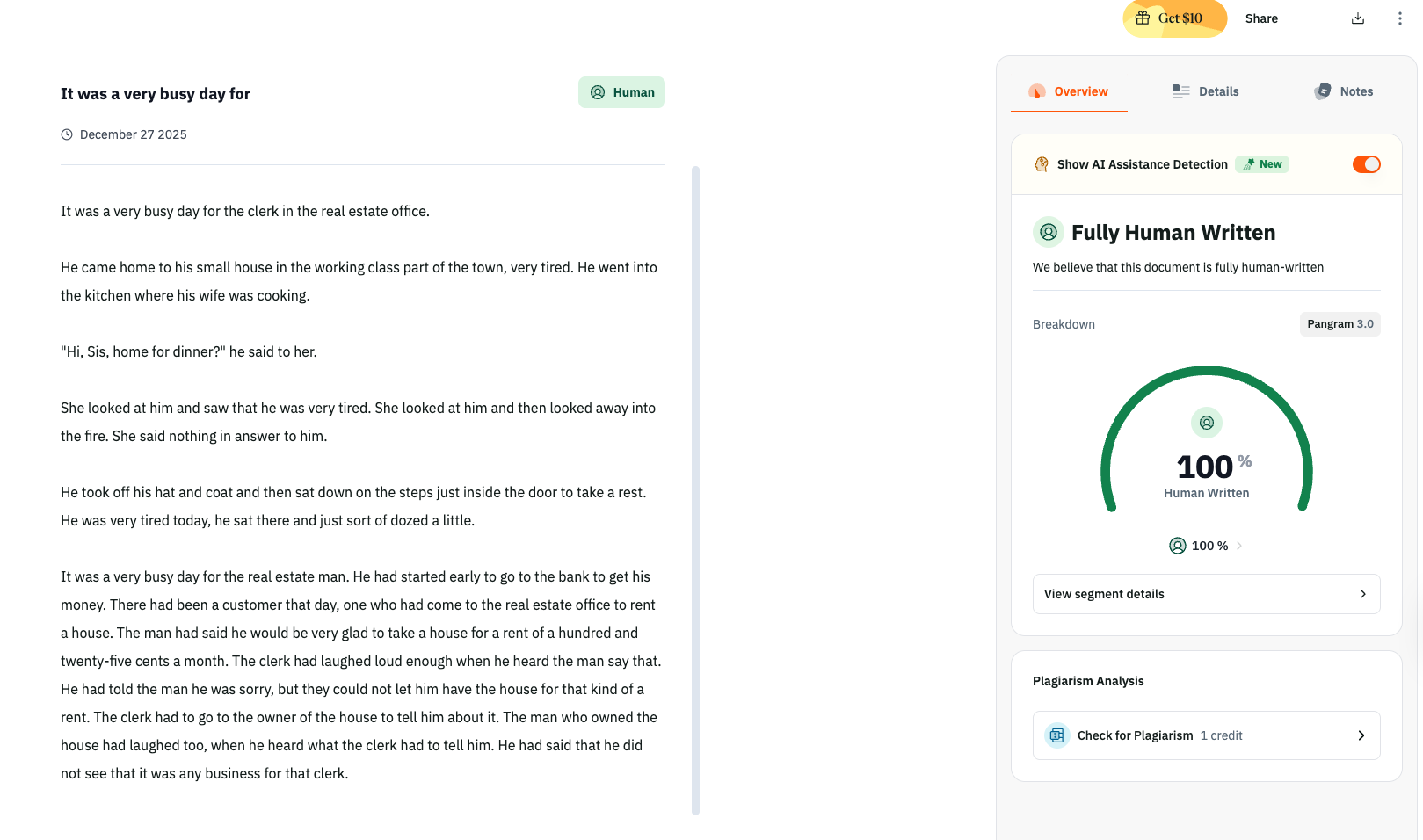Open the Notes tab
The image size is (1423, 840).
(1344, 91)
